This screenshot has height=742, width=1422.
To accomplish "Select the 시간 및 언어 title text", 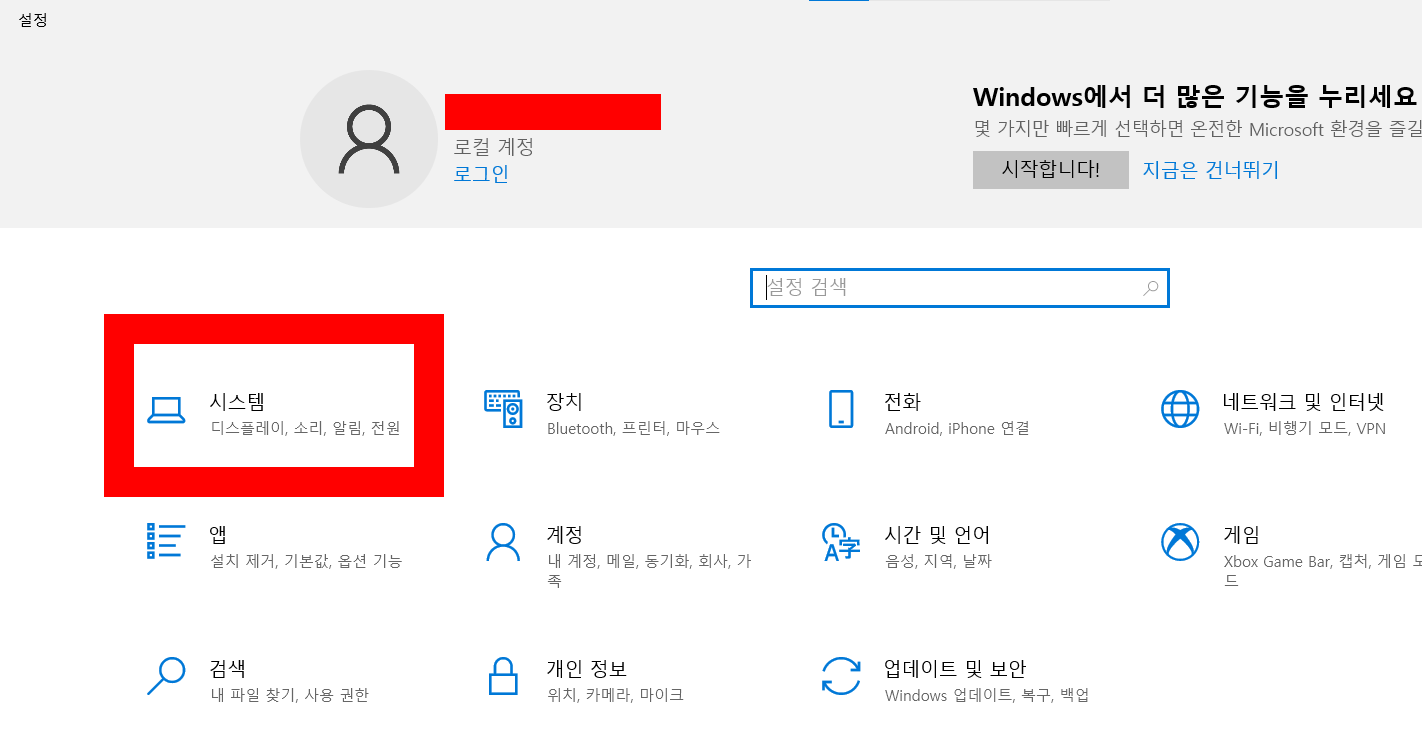I will (x=938, y=535).
